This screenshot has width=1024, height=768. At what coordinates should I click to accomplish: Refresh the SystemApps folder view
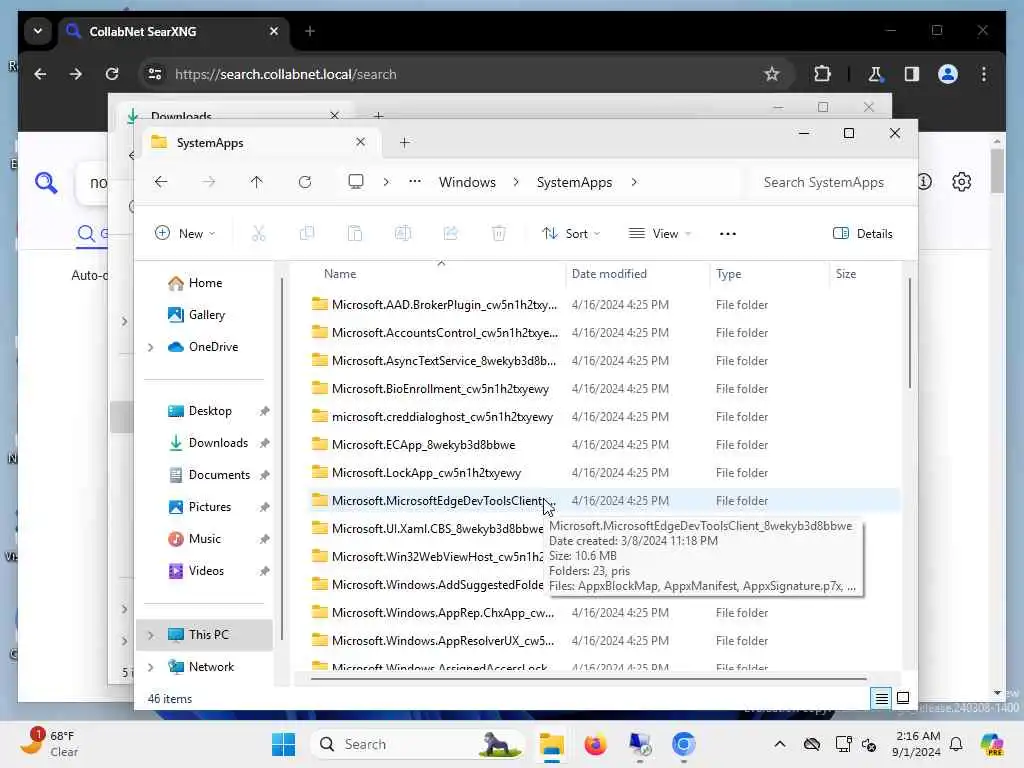tap(305, 182)
